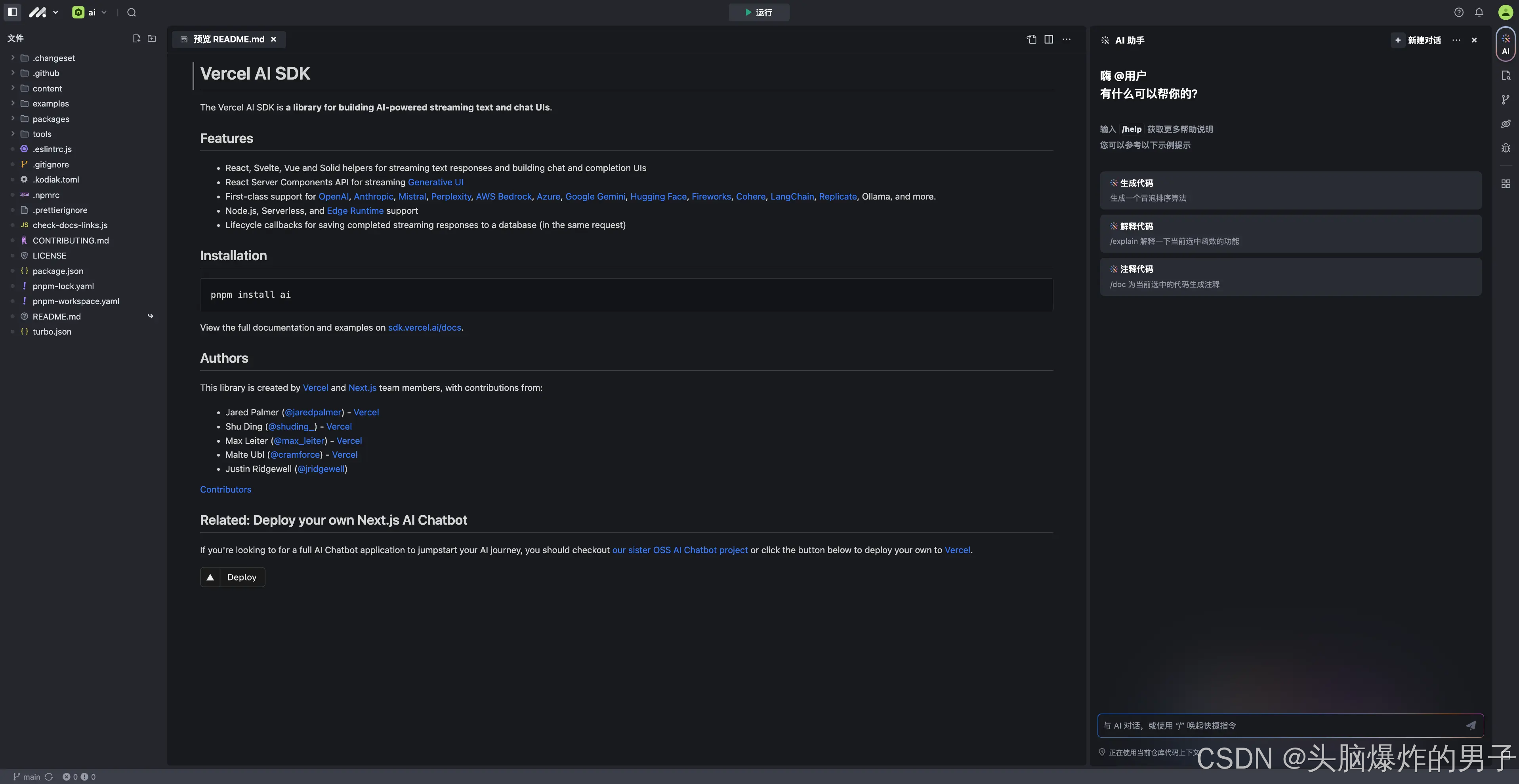Expand the examples folder

click(51, 104)
